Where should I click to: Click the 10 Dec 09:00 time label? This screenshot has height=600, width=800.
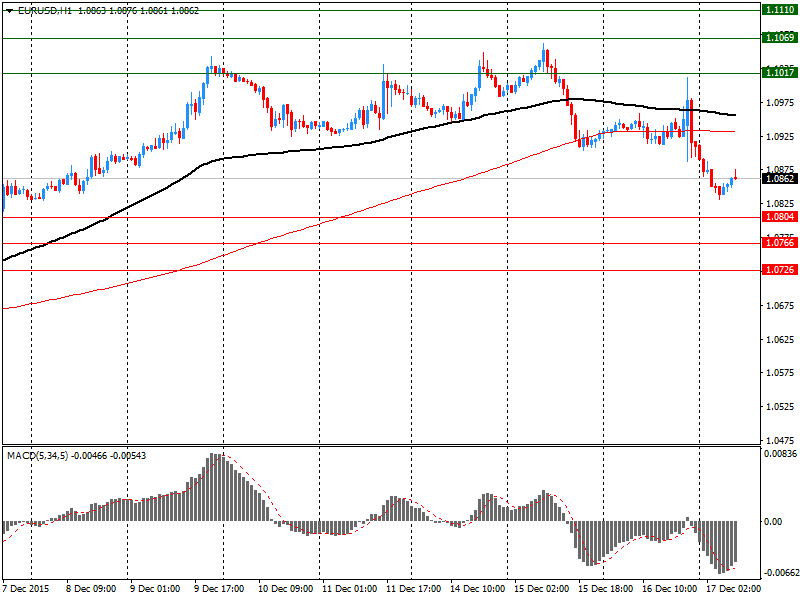[x=286, y=589]
